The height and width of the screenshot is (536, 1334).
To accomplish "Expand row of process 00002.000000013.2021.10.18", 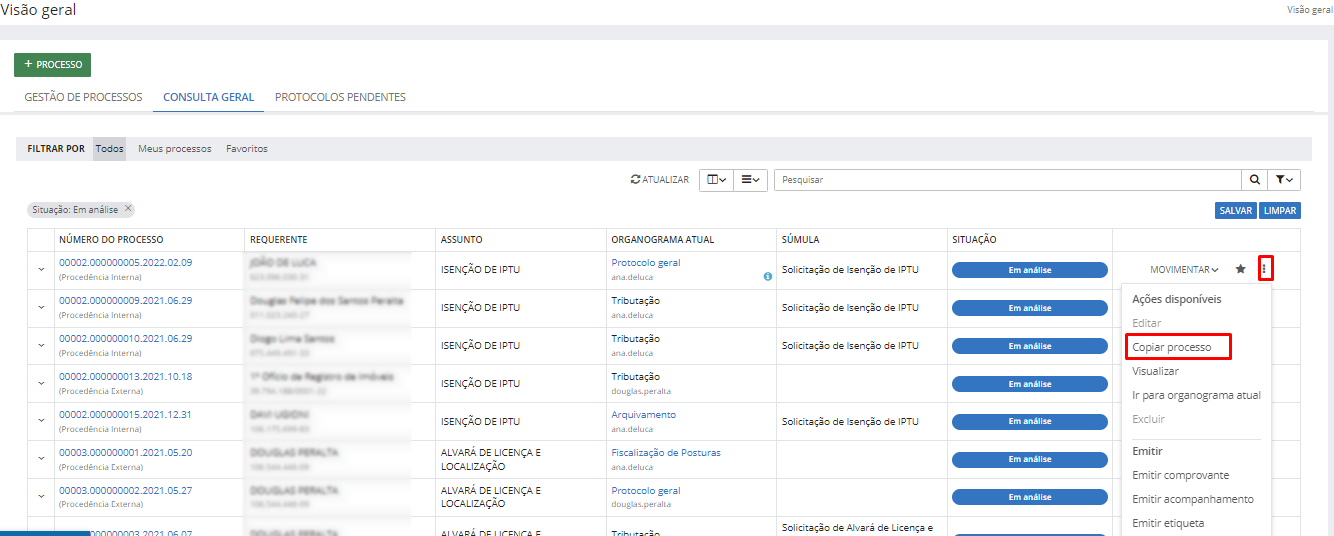I will [41, 383].
